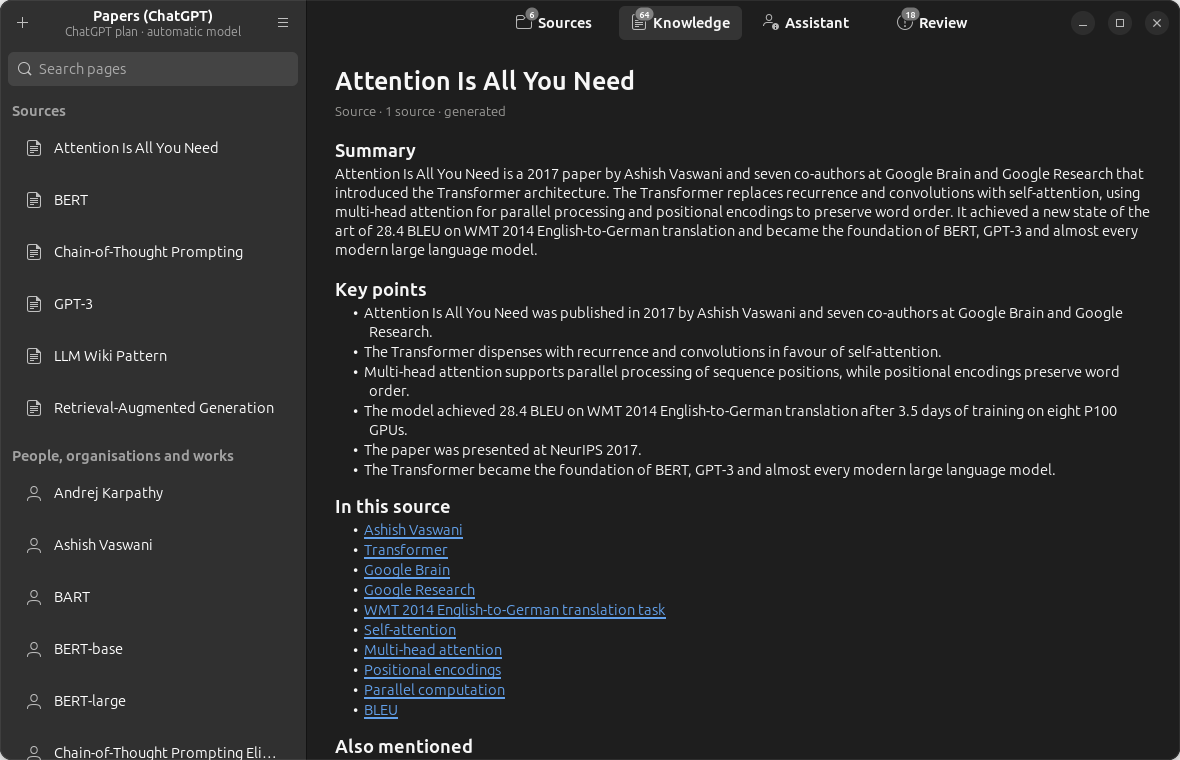This screenshot has height=760, width=1180.
Task: Click document icon beside BERT source
Action: [34, 200]
